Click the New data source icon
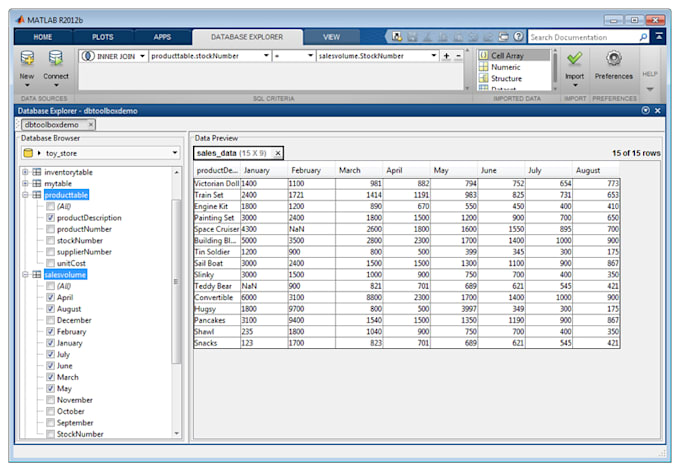 click(x=27, y=59)
